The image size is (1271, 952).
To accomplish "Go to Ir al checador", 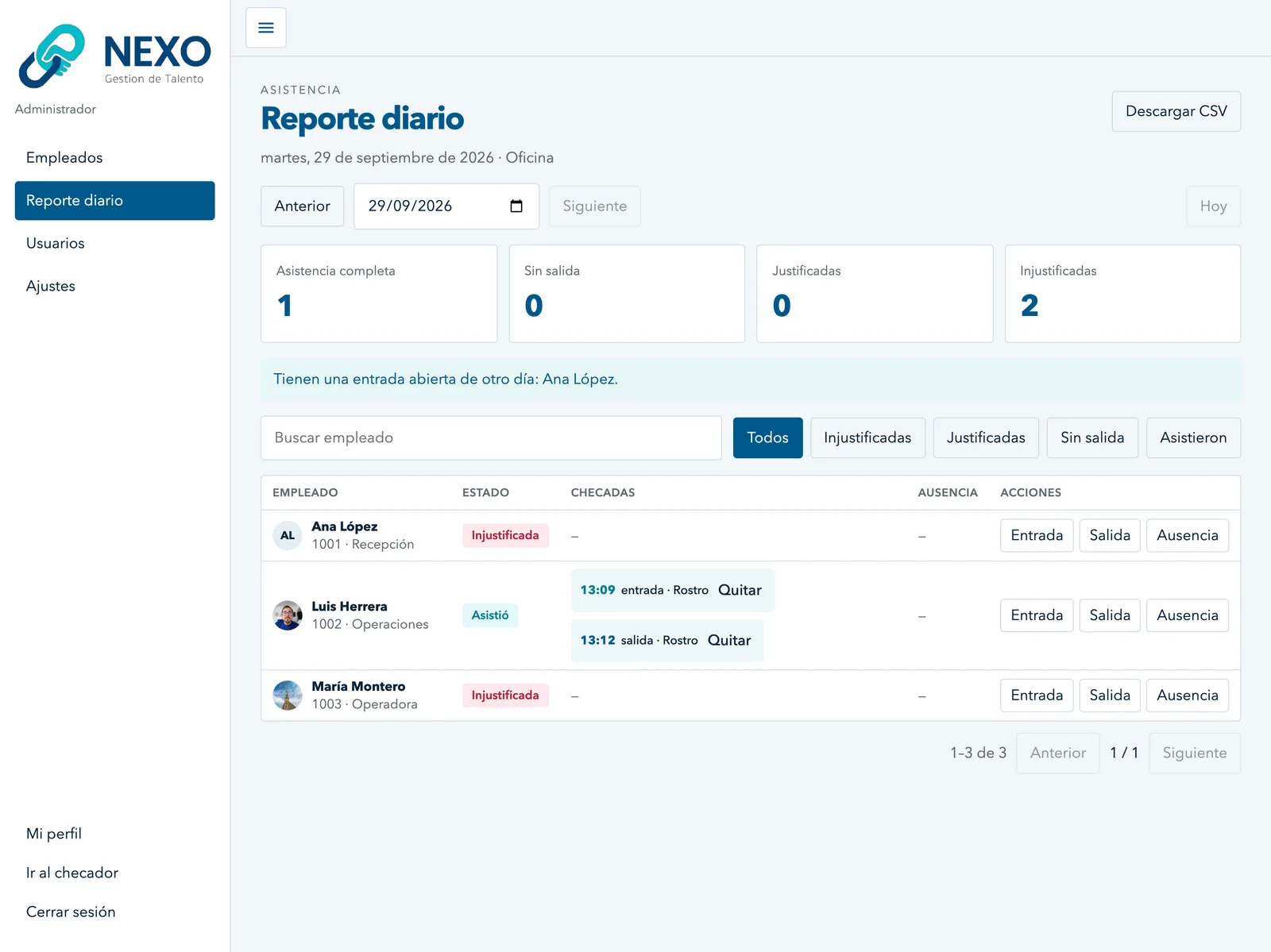I will point(114,873).
